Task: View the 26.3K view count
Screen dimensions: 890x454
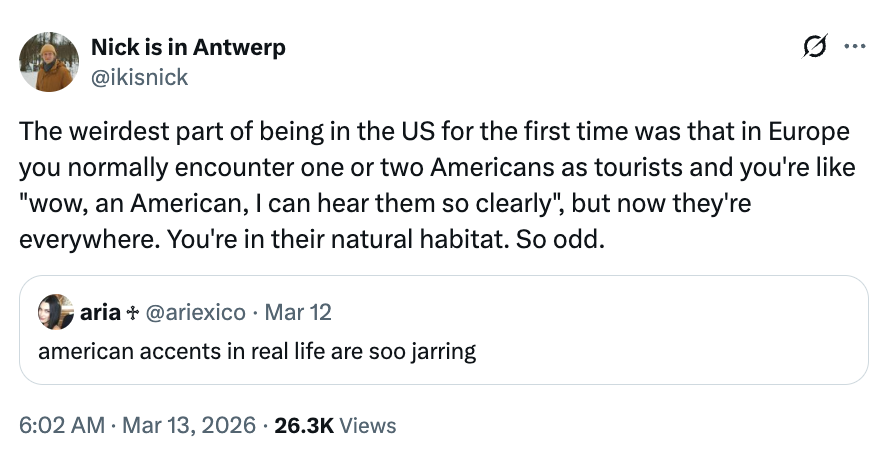Action: pos(304,425)
